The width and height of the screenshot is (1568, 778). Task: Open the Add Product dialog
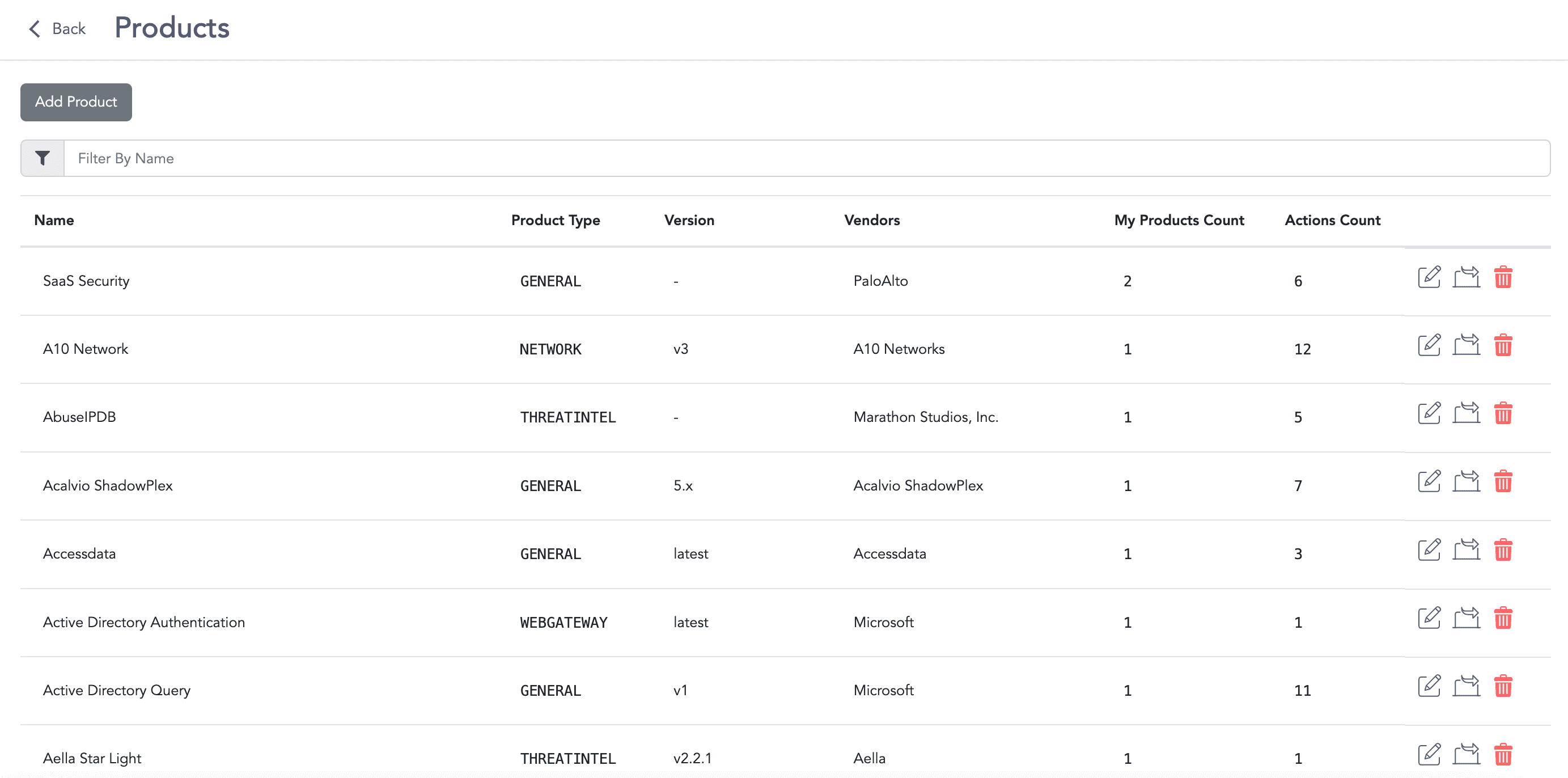(x=75, y=102)
